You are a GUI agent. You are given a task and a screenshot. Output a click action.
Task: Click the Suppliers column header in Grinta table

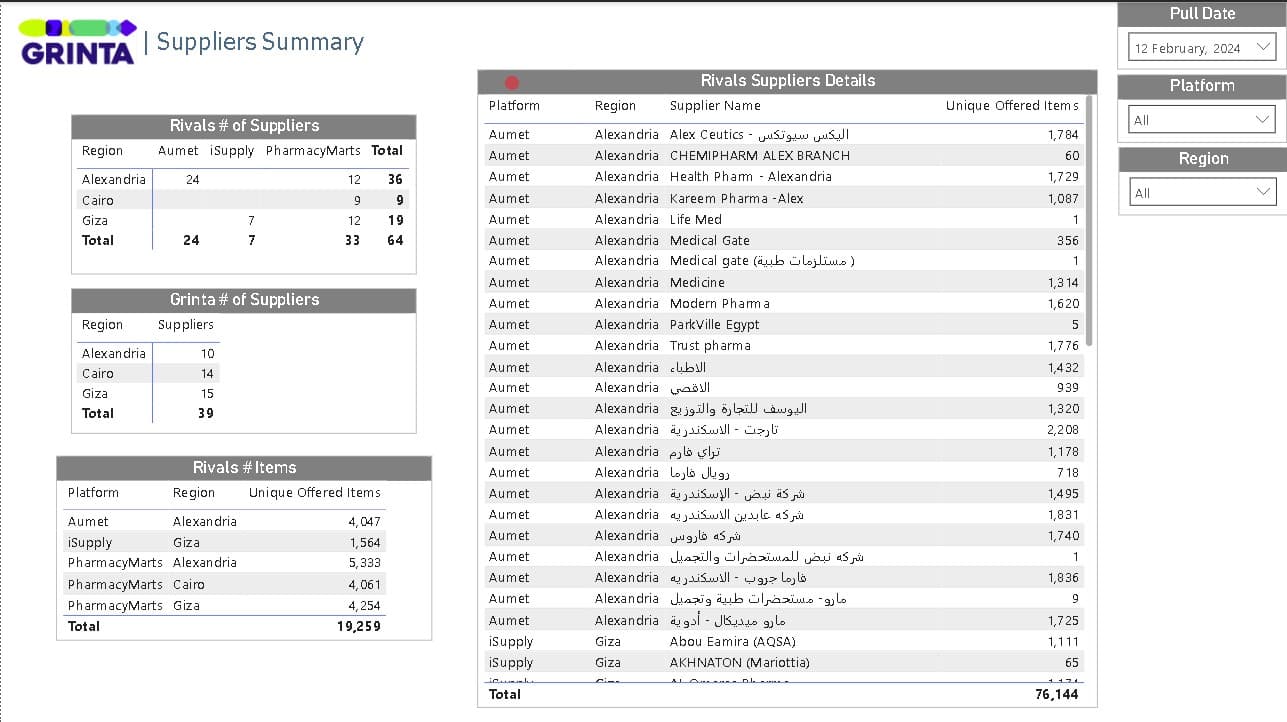coord(186,325)
